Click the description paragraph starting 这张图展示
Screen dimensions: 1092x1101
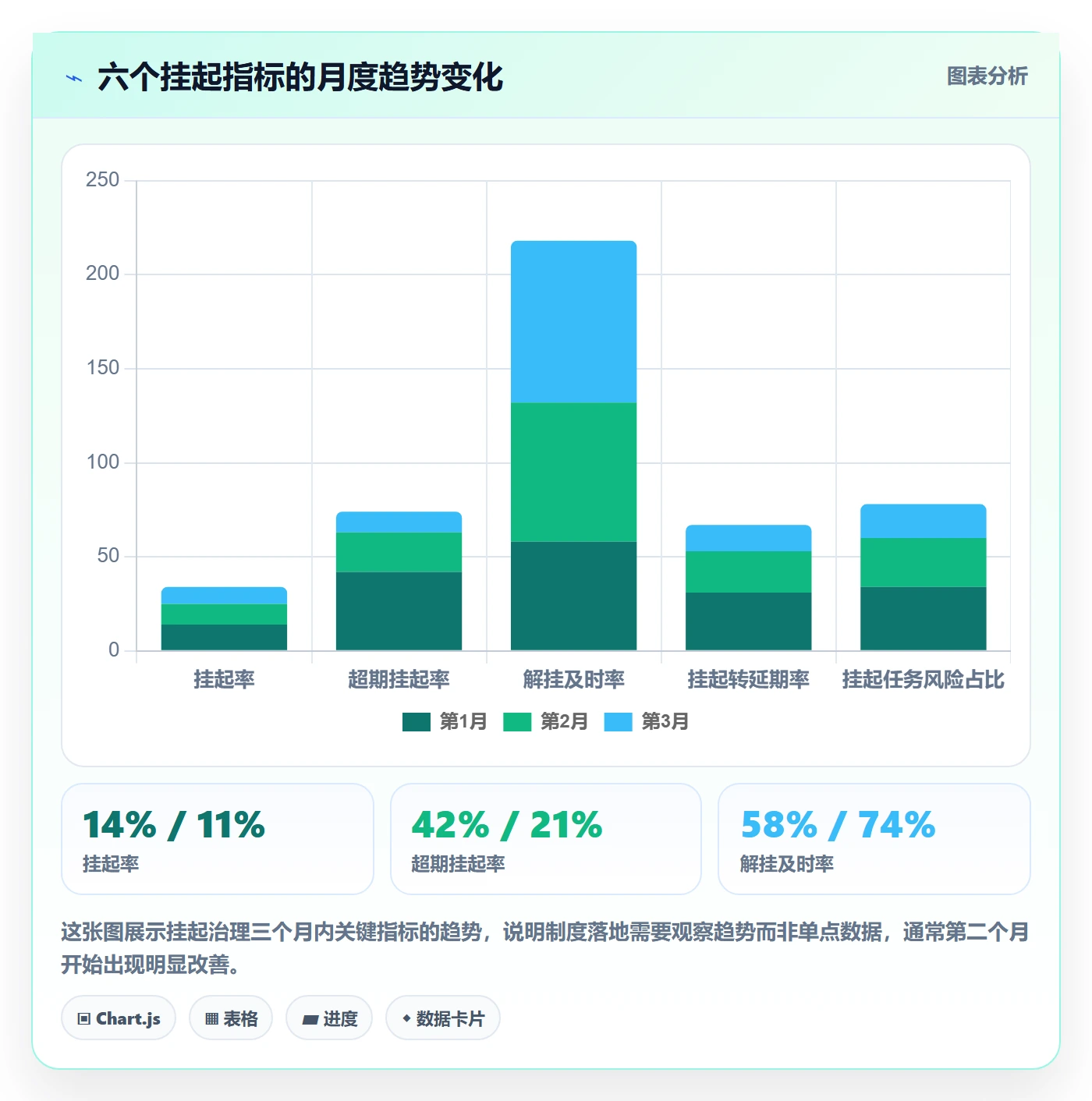pyautogui.click(x=545, y=948)
